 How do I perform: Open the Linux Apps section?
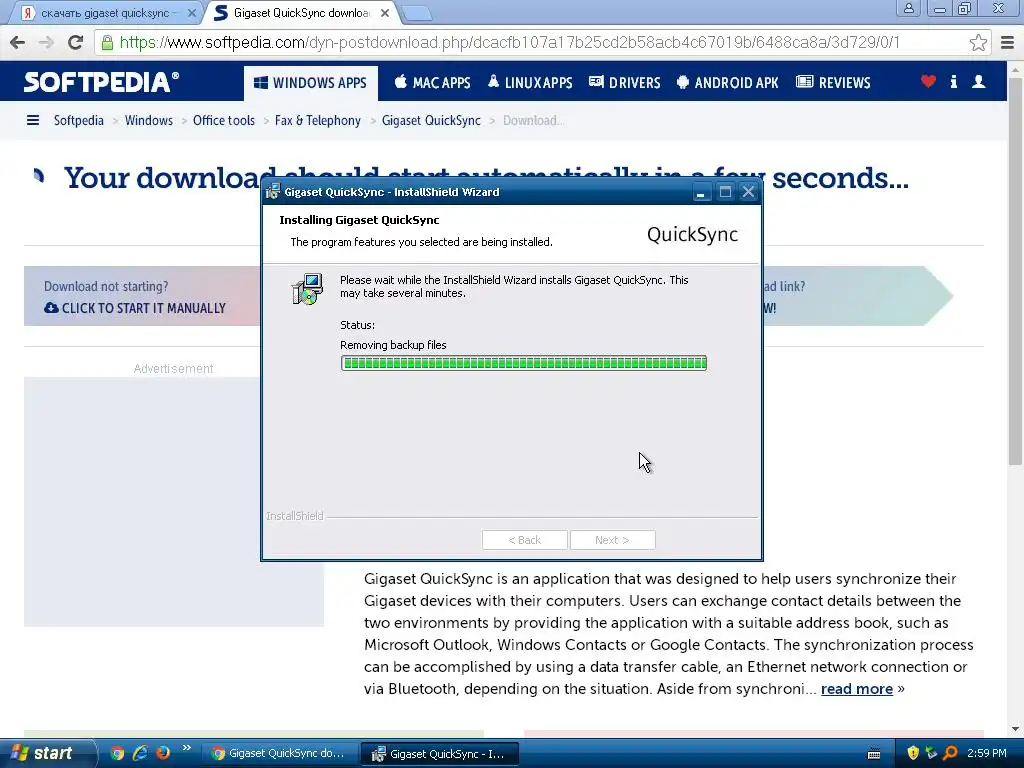[530, 83]
